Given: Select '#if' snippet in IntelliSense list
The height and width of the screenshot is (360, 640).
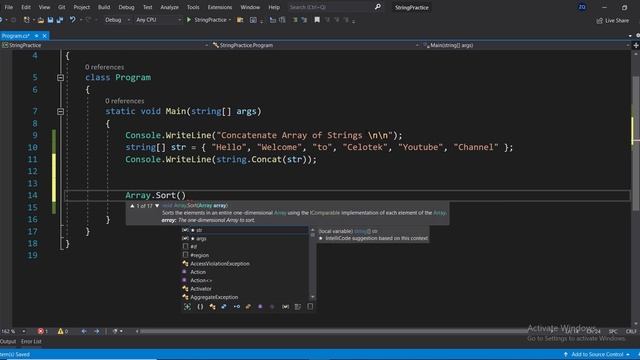Looking at the screenshot, I should coord(245,247).
